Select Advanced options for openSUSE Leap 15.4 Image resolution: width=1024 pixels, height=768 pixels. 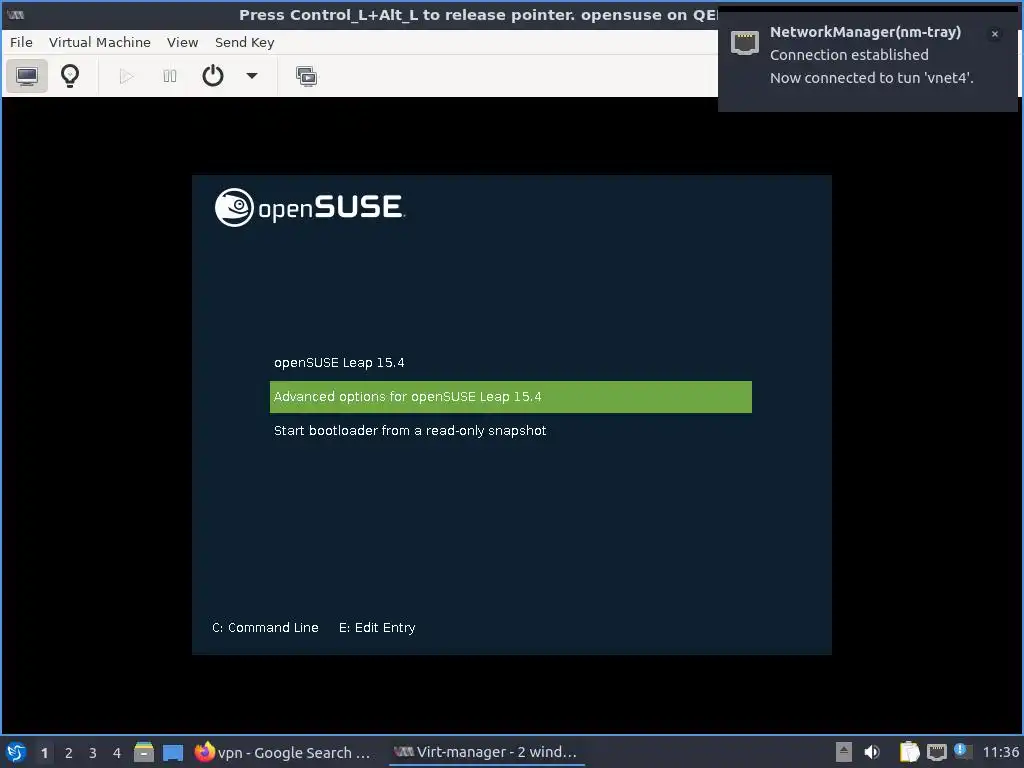511,396
